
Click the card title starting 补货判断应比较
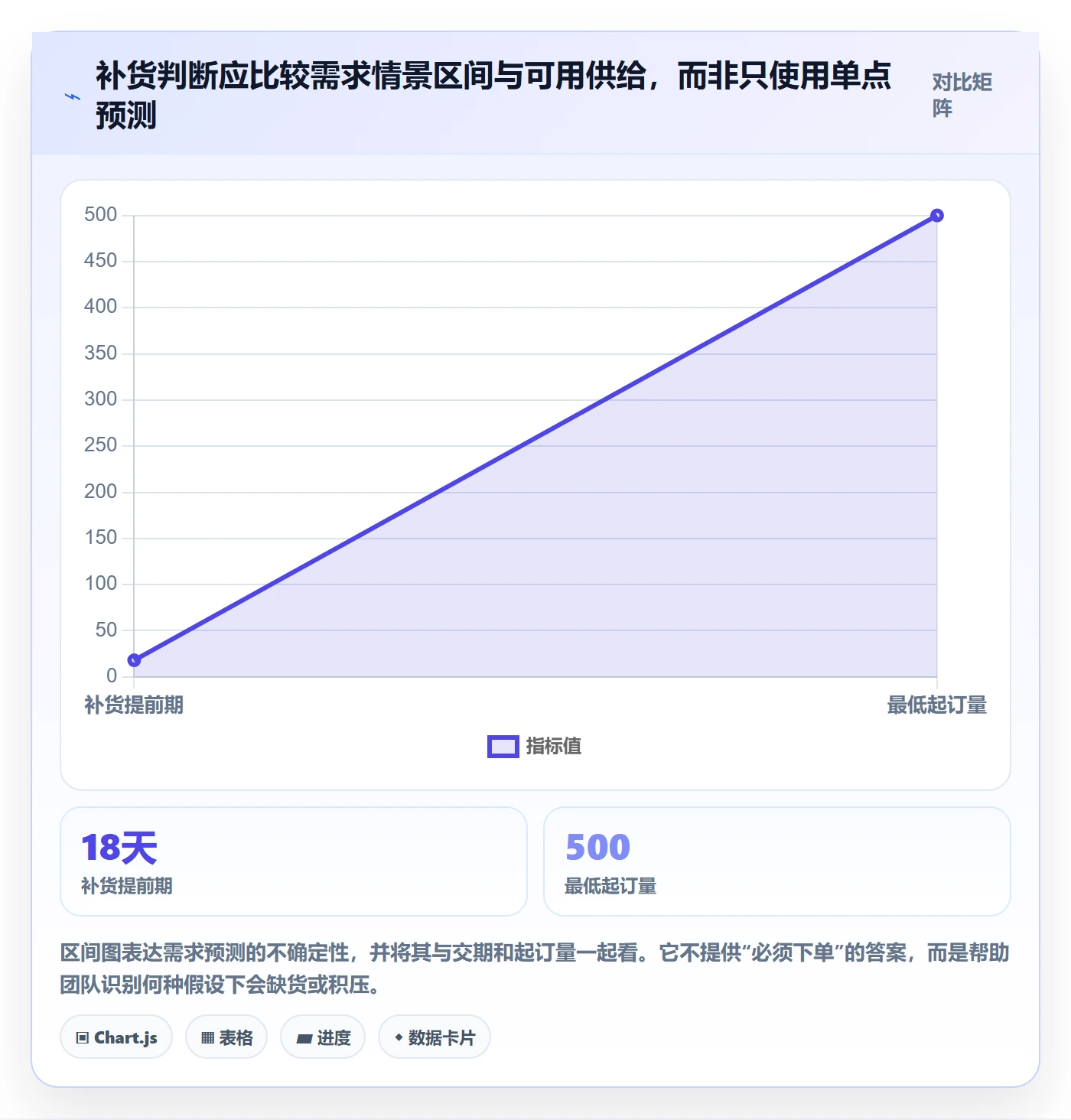tap(493, 96)
